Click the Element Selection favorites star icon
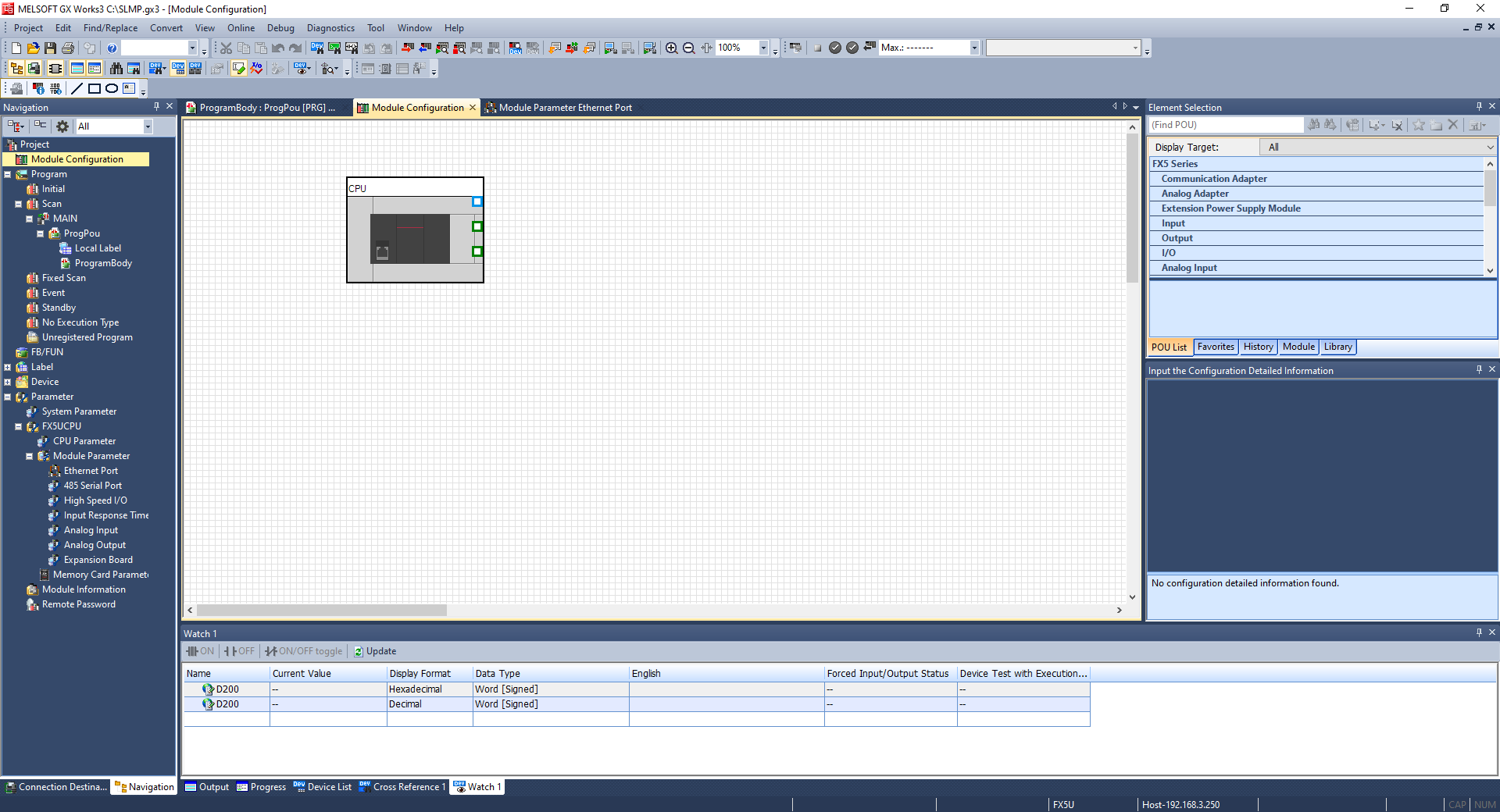Viewport: 1500px width, 812px height. pos(1419,125)
